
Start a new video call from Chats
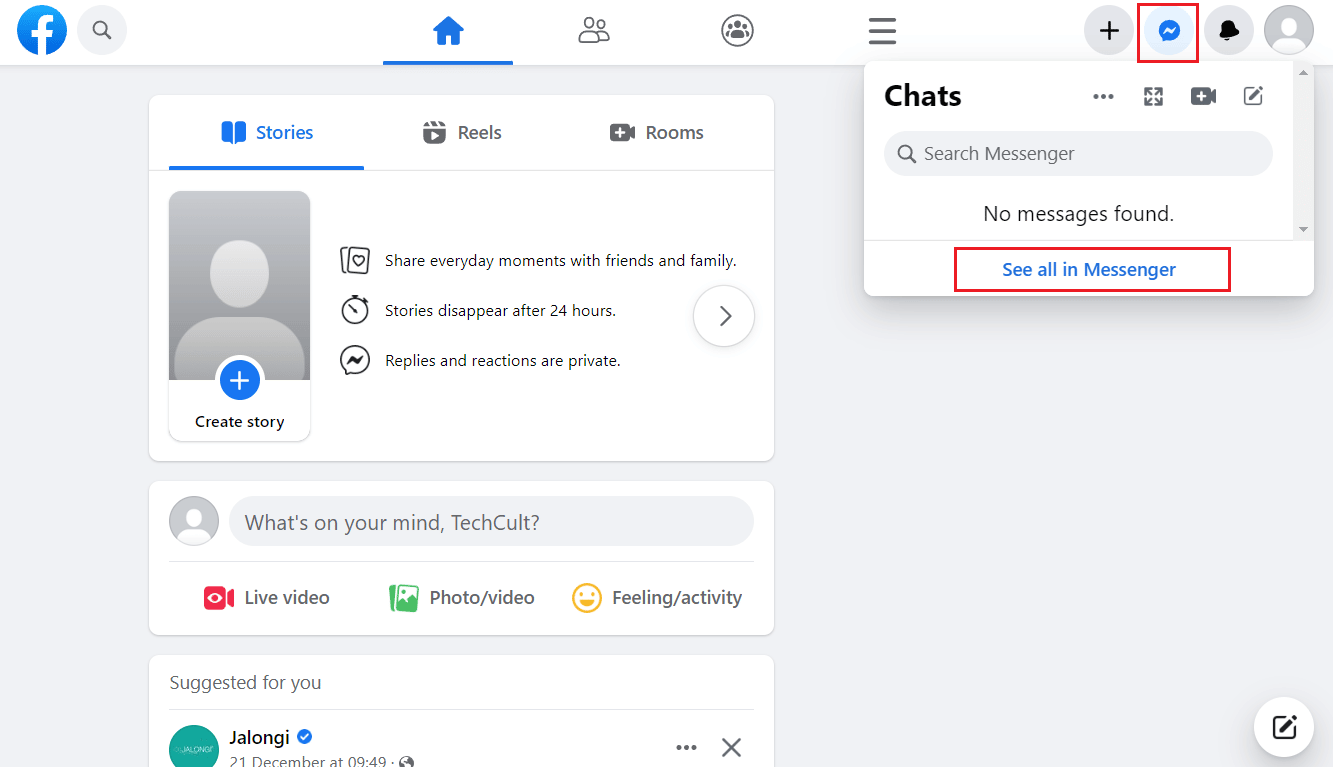click(1203, 95)
